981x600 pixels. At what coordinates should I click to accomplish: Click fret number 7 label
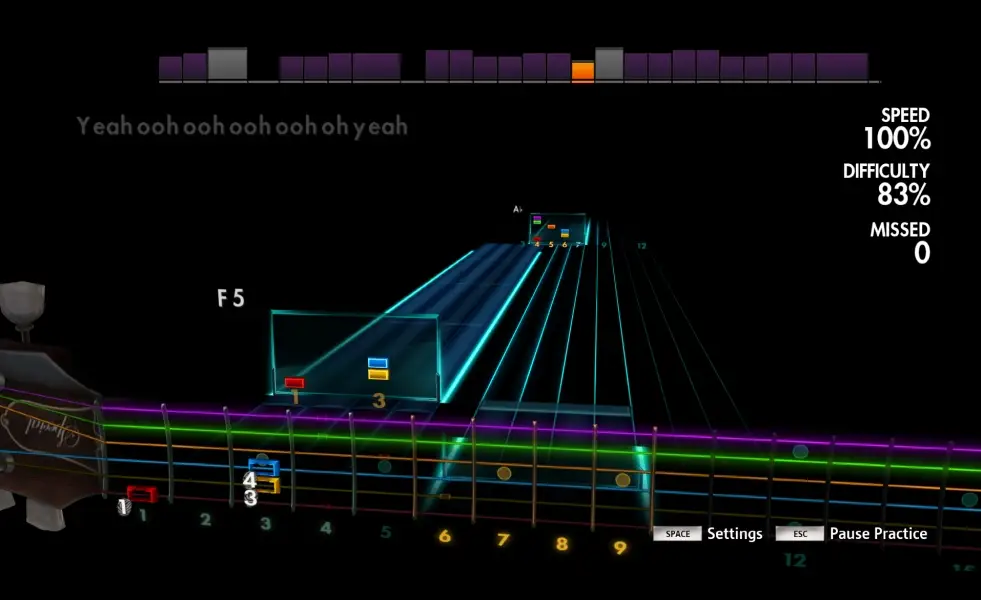tap(503, 540)
